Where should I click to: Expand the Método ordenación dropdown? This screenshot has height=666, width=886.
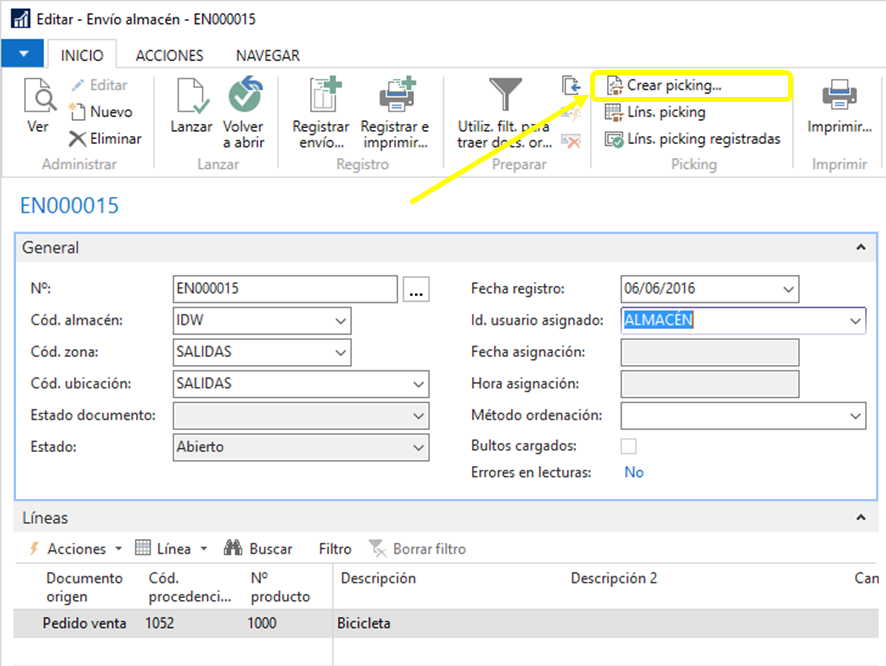coord(855,416)
